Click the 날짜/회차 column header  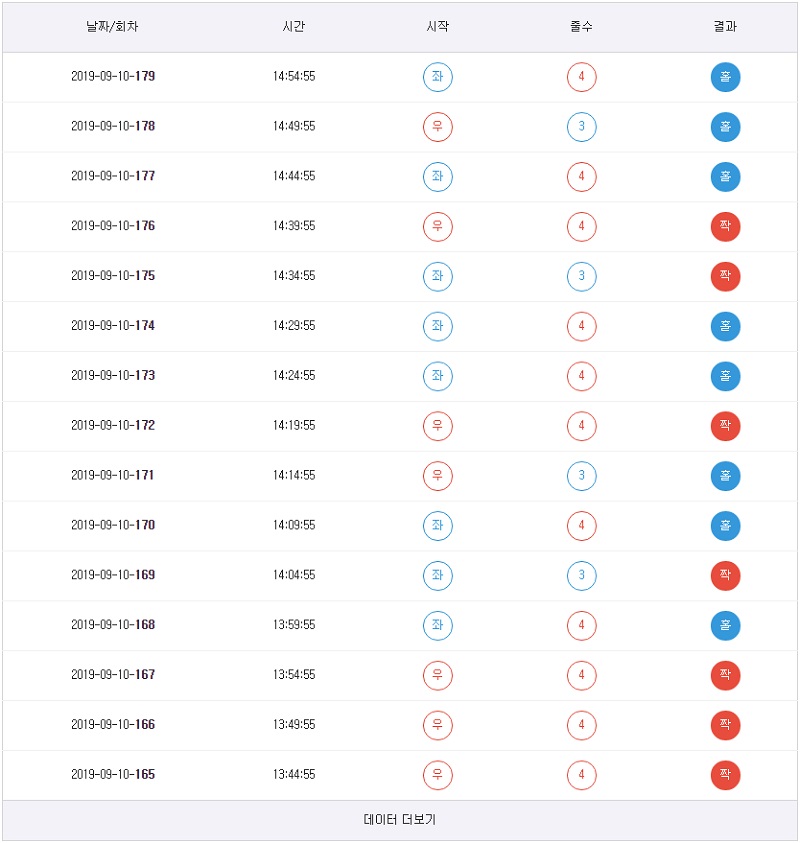tap(112, 27)
